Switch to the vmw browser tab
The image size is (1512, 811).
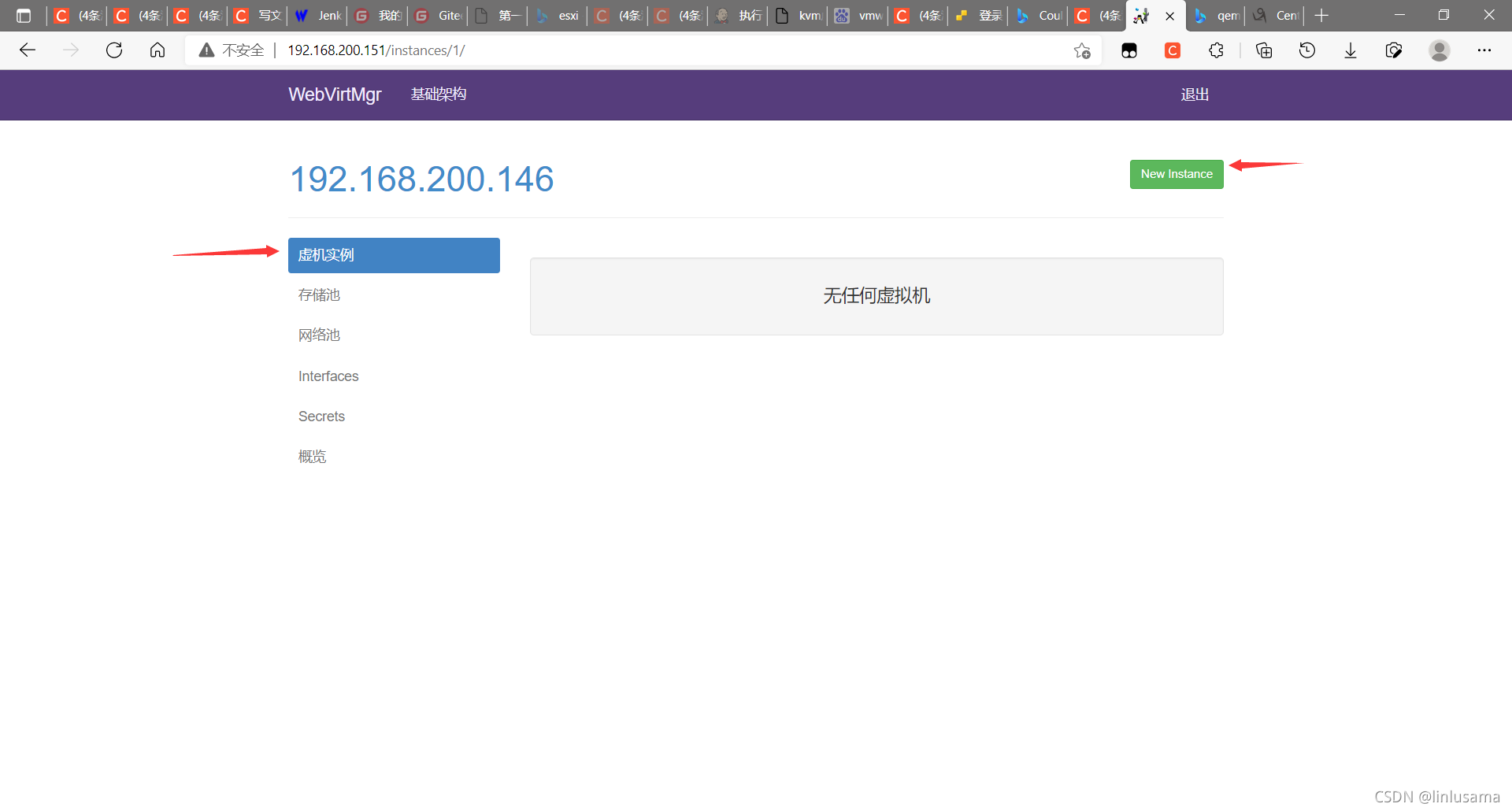pos(858,16)
